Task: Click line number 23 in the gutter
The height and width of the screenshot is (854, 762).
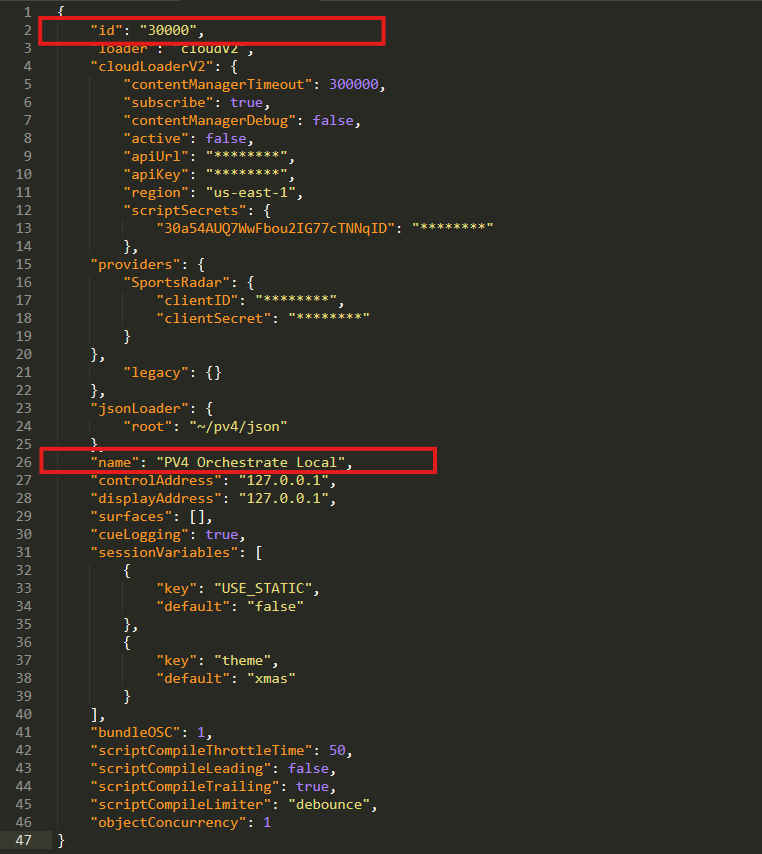Action: pyautogui.click(x=23, y=408)
